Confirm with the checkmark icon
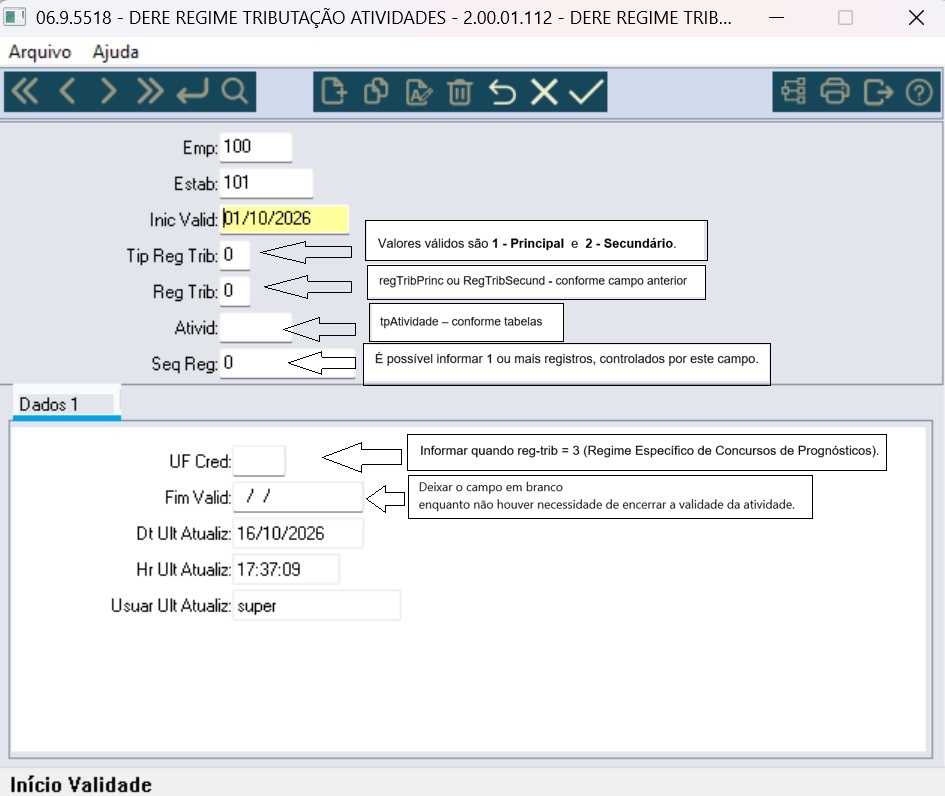The height and width of the screenshot is (796, 945). (586, 92)
